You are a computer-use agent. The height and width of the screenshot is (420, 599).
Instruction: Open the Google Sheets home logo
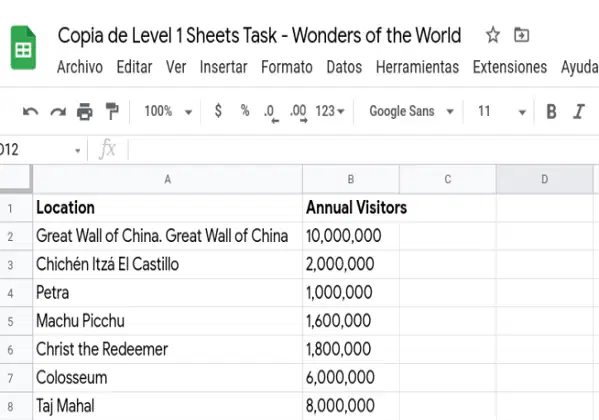(23, 48)
